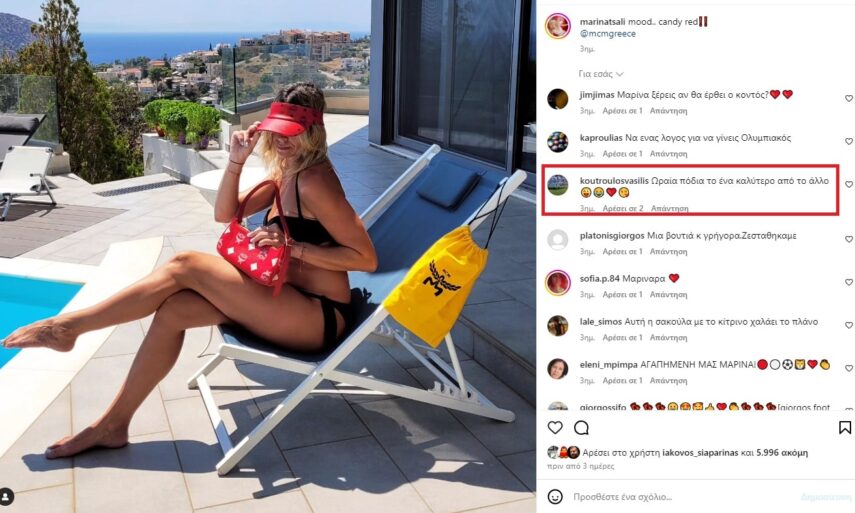Like the post with heart icon
Image resolution: width=855 pixels, height=513 pixels.
pos(555,428)
